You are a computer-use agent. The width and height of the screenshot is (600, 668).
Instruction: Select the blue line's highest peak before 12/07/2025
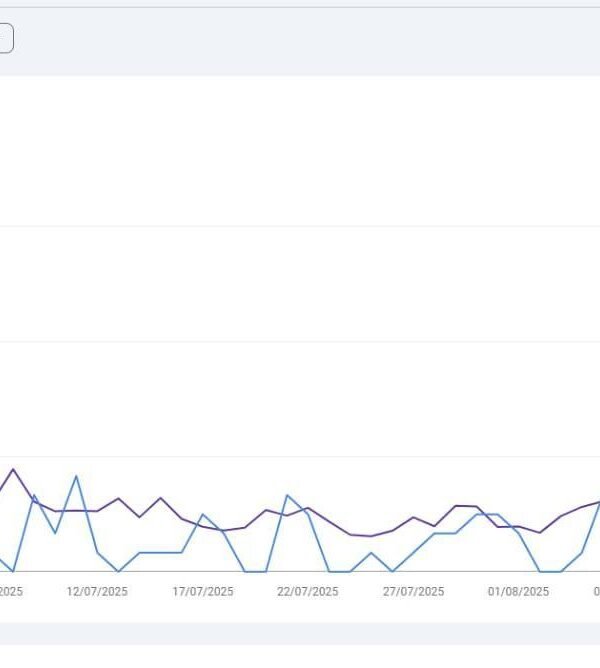tap(76, 476)
